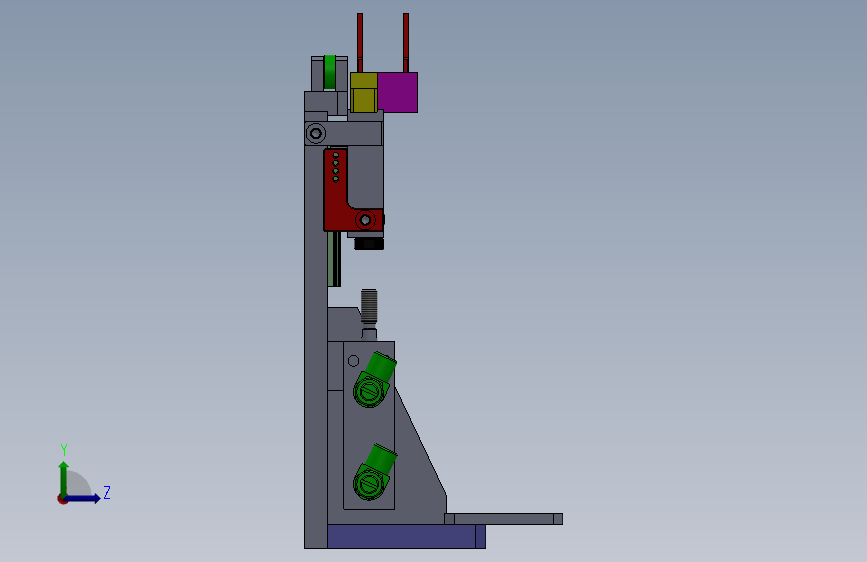Select the upper green pneumatic fitting

(x=374, y=381)
